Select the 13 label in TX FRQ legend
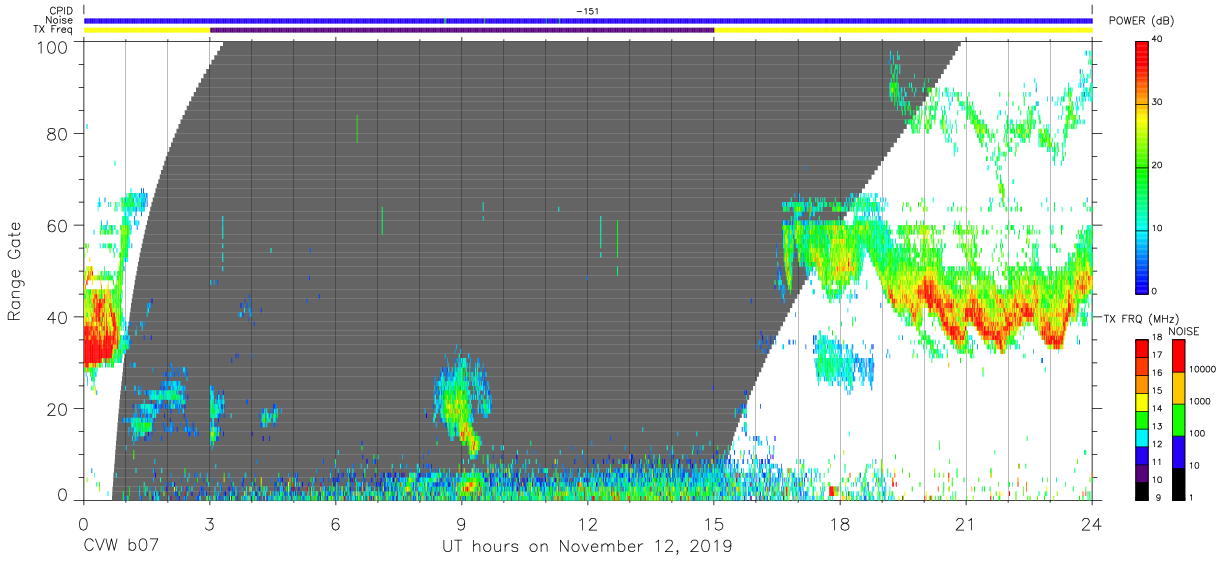Viewport: 1228px width, 567px height. coord(1158,426)
